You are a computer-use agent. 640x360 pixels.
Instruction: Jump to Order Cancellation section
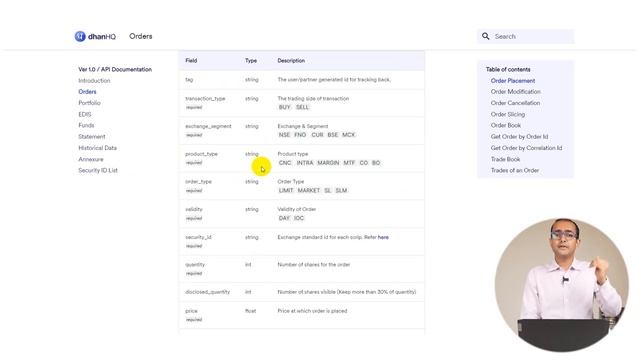(x=515, y=103)
